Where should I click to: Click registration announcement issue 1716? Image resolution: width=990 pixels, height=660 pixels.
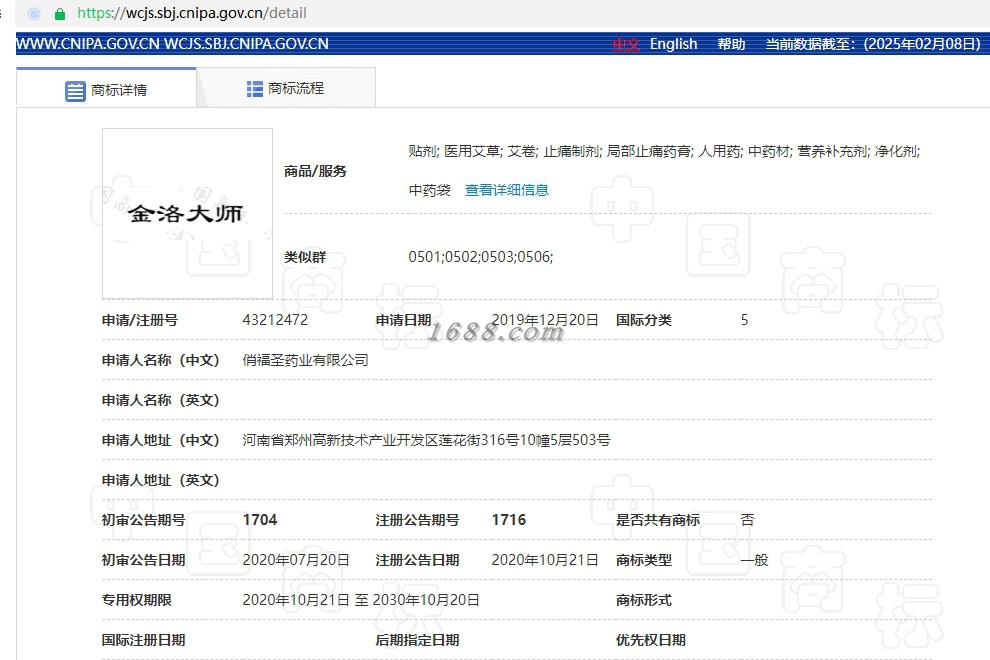509,520
